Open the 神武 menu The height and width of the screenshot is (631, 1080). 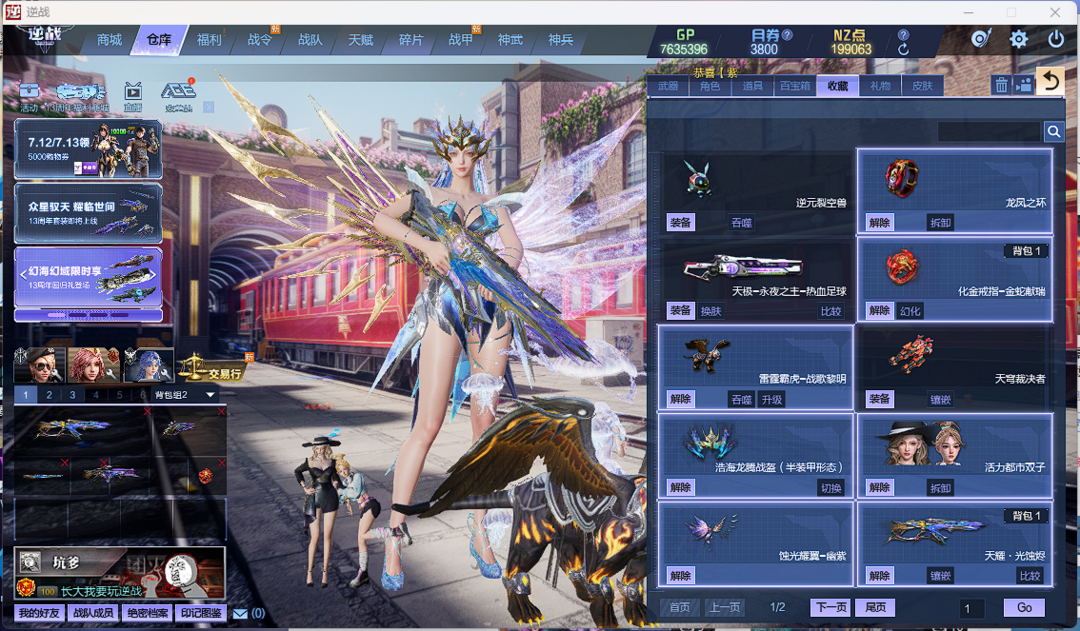click(x=510, y=40)
